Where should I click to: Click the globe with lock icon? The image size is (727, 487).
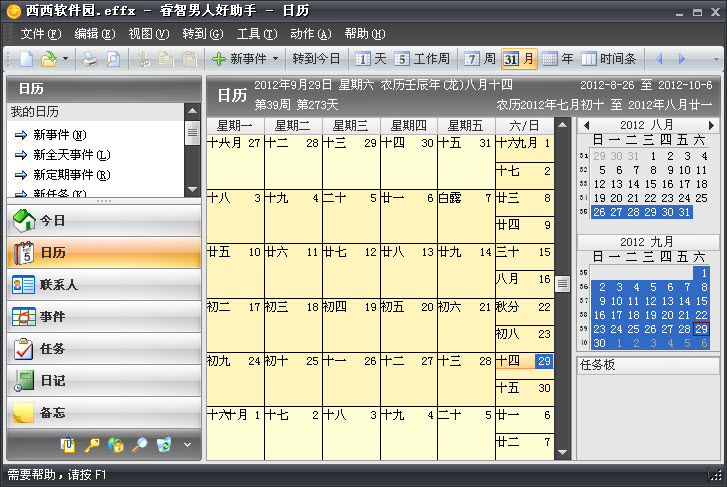pos(116,445)
